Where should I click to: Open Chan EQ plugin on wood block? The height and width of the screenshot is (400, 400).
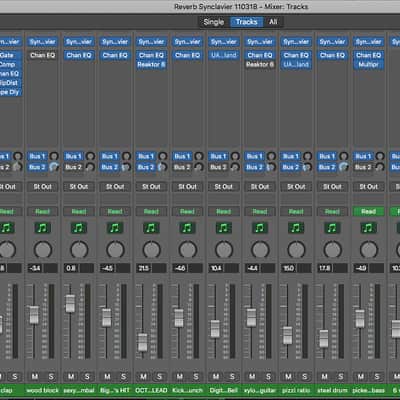tap(42, 55)
